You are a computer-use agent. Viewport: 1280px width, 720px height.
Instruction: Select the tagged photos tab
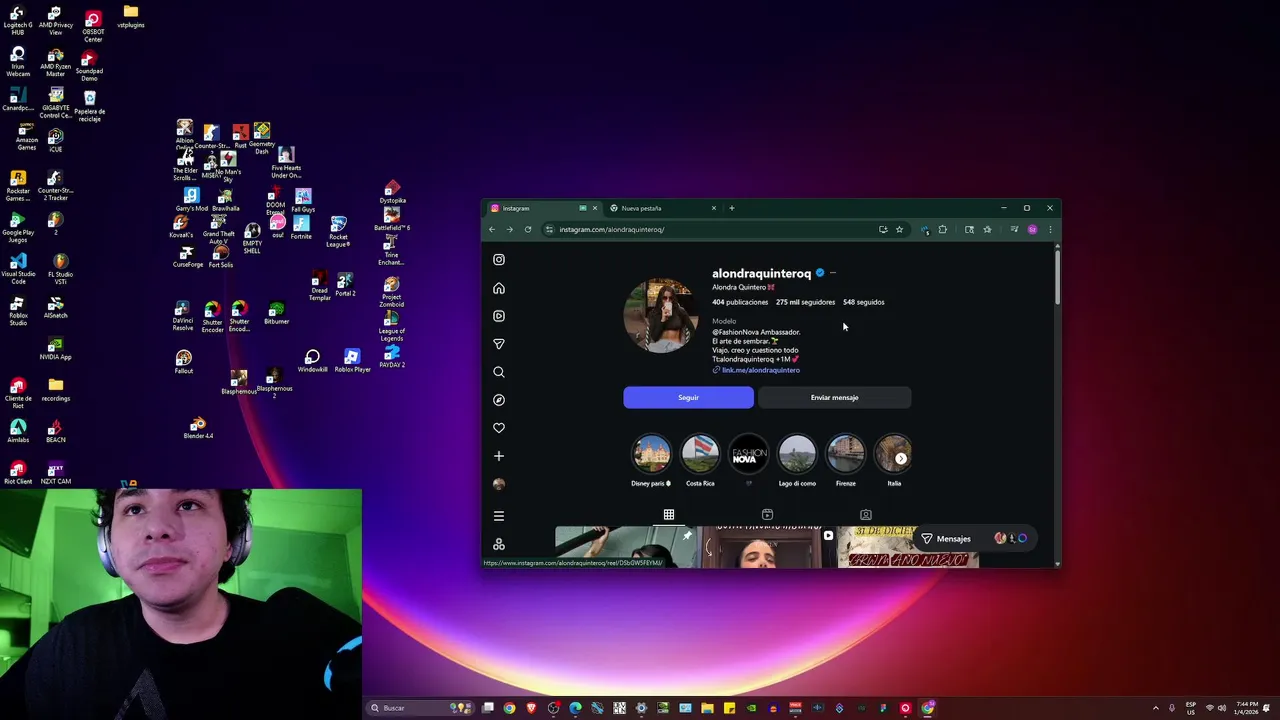(x=866, y=515)
